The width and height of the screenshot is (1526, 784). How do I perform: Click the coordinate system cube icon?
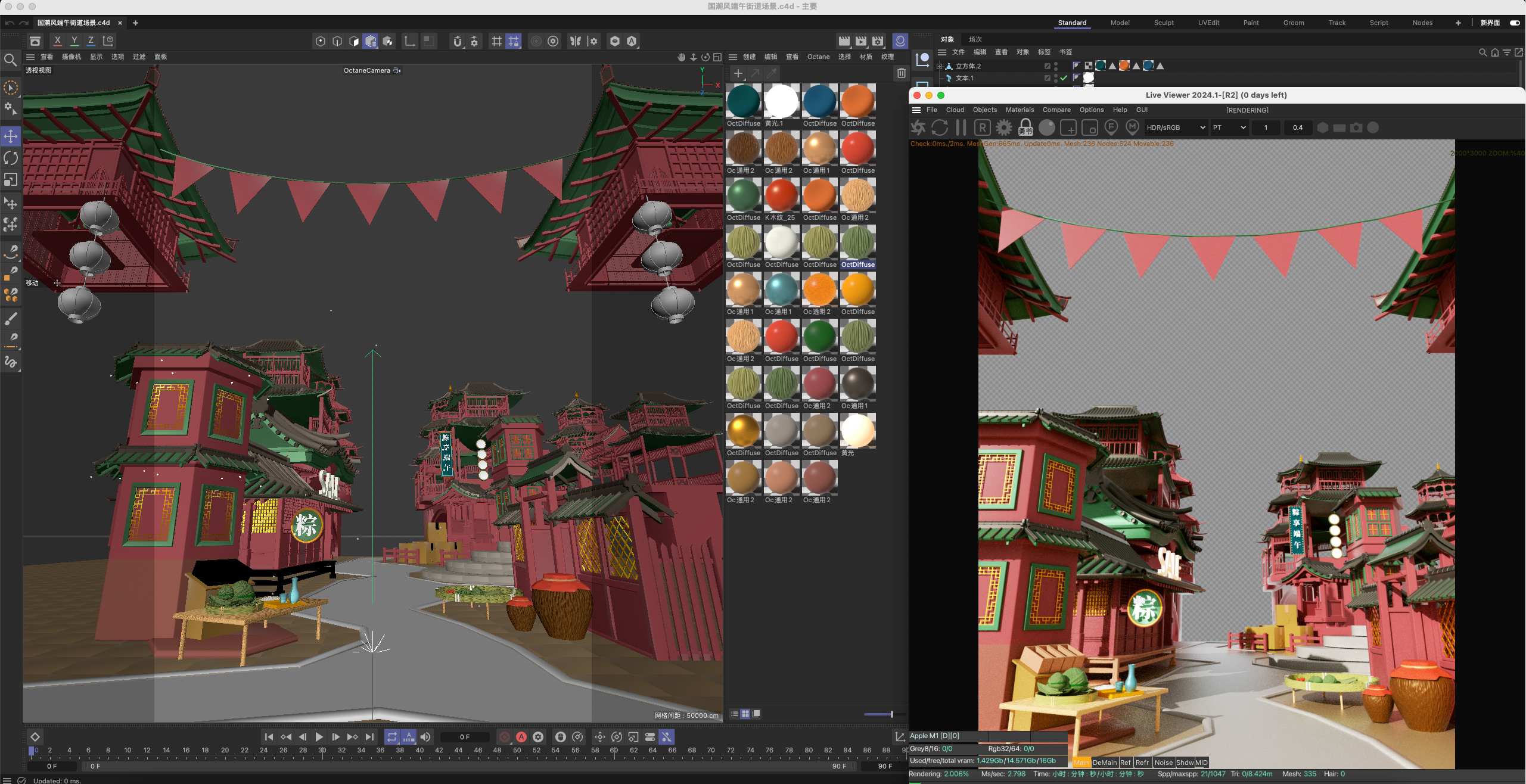108,41
